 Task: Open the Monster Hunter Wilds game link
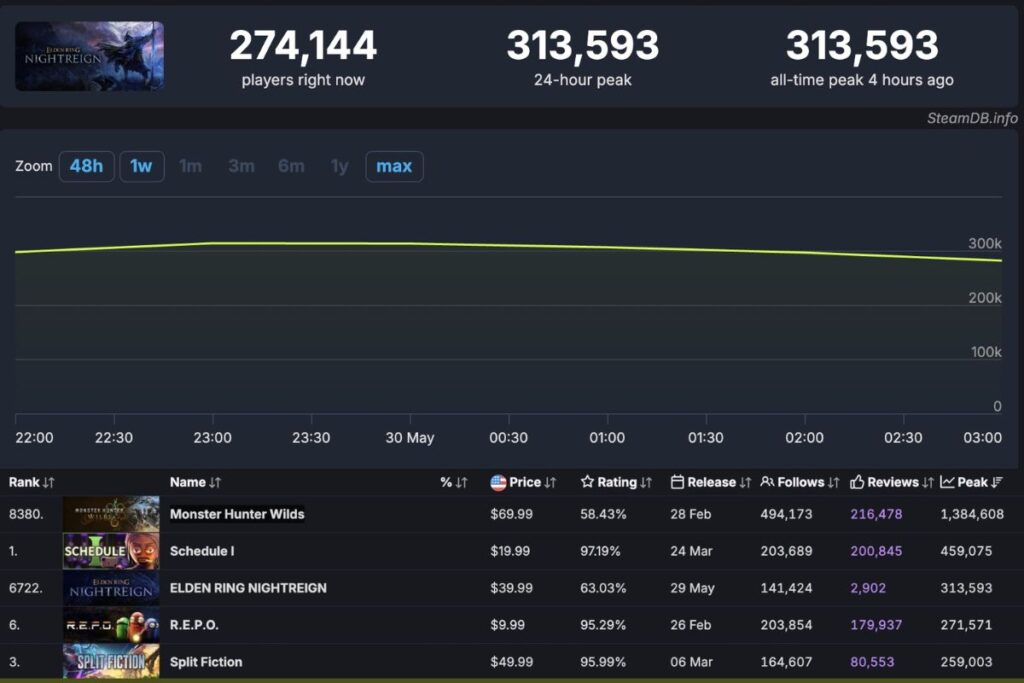237,514
